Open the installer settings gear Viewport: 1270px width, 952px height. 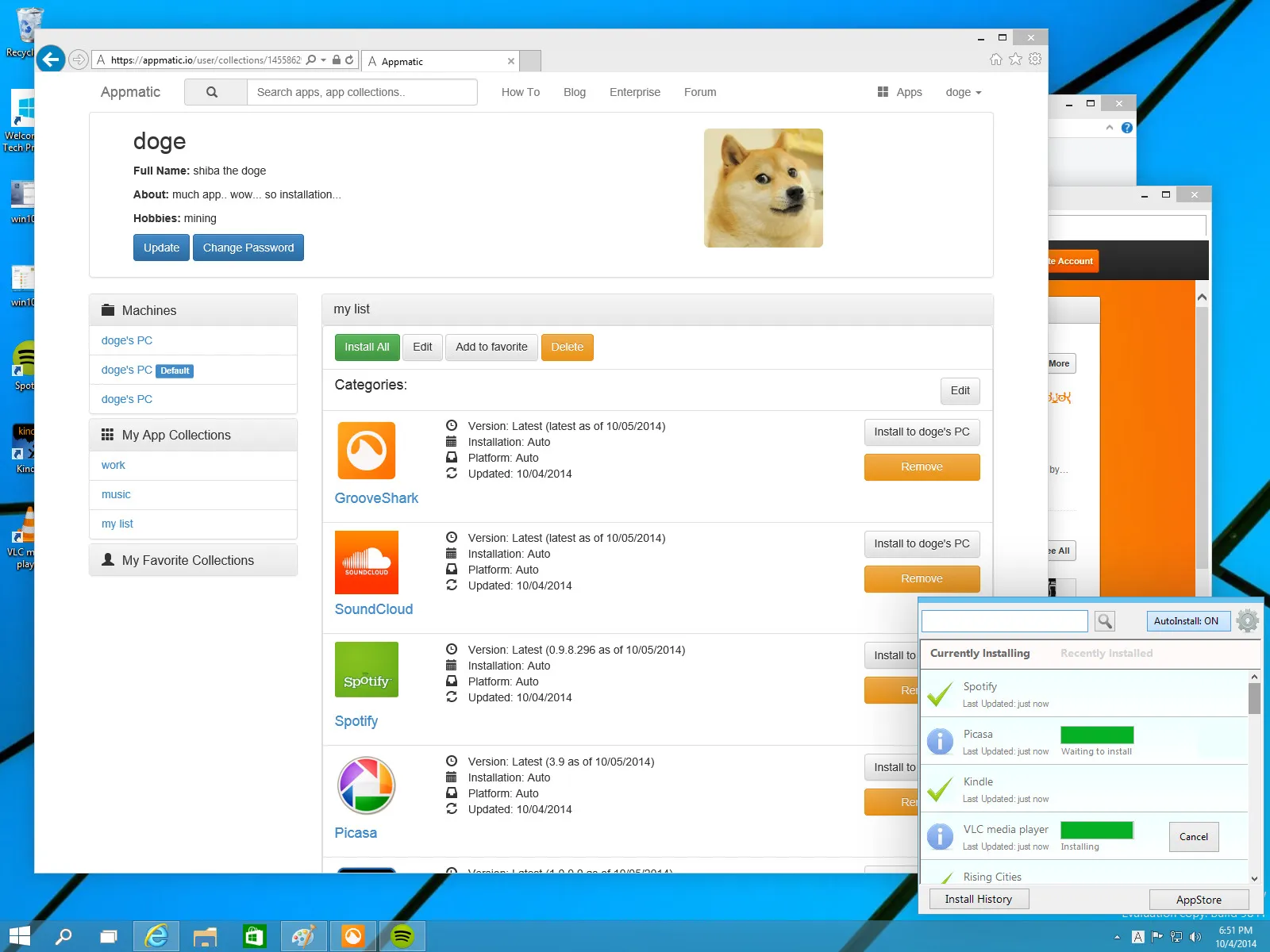click(1246, 620)
